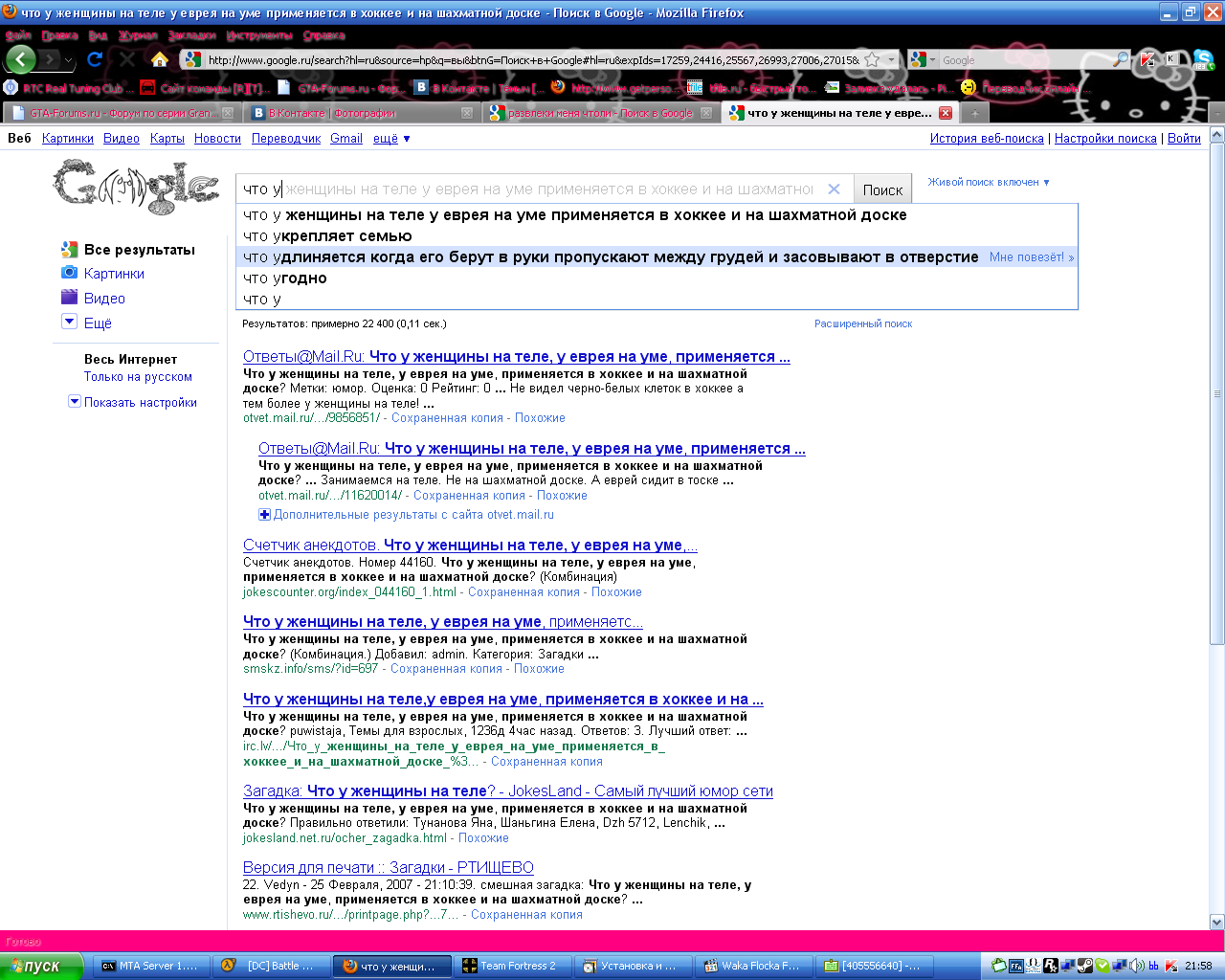The width and height of the screenshot is (1225, 980).
Task: Click the camera icon beside Картинки
Action: (x=69, y=273)
